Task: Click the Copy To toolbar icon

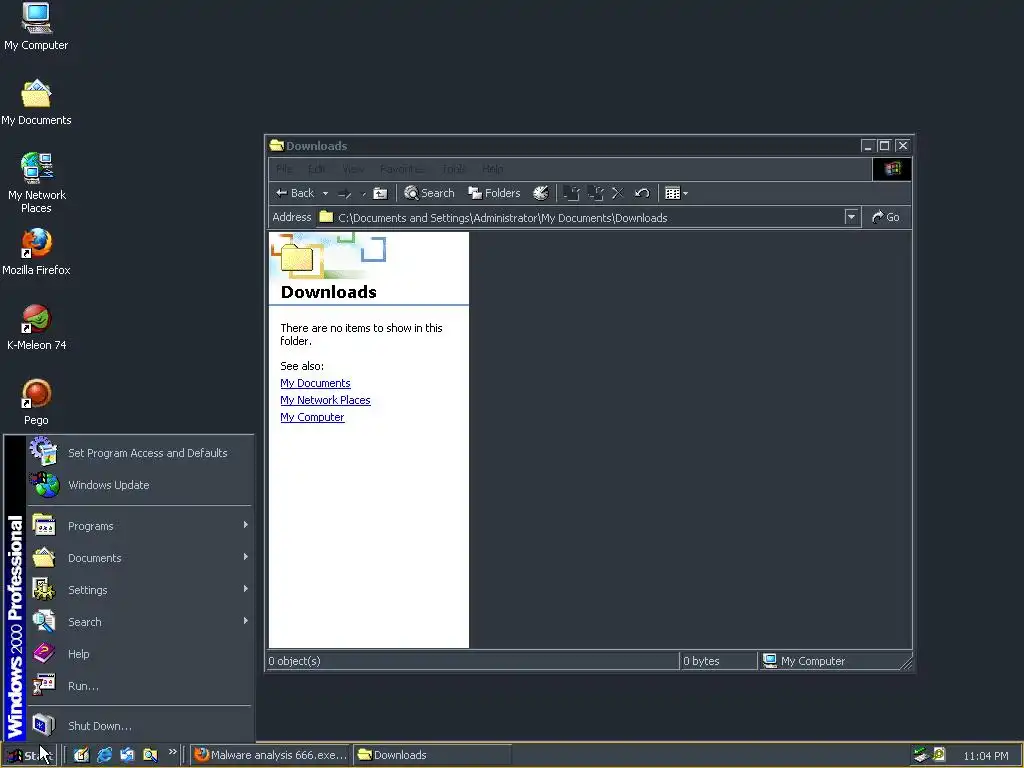Action: pyautogui.click(x=595, y=193)
